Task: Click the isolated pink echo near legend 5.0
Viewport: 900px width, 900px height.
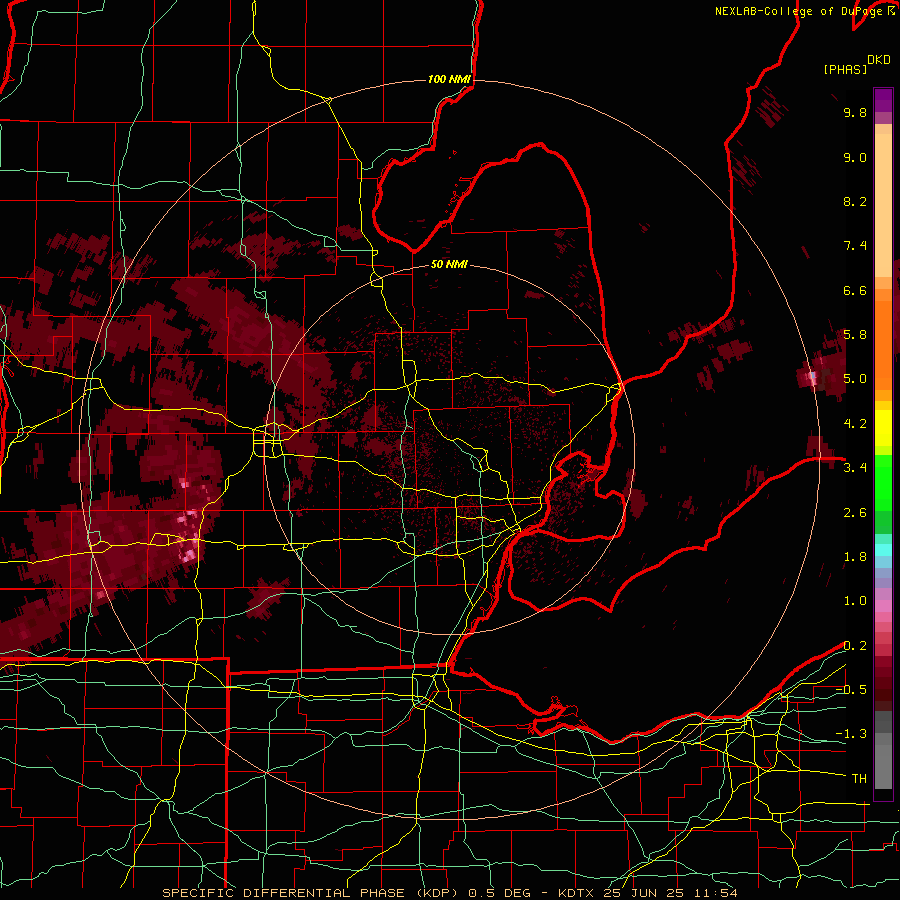Action: [812, 378]
